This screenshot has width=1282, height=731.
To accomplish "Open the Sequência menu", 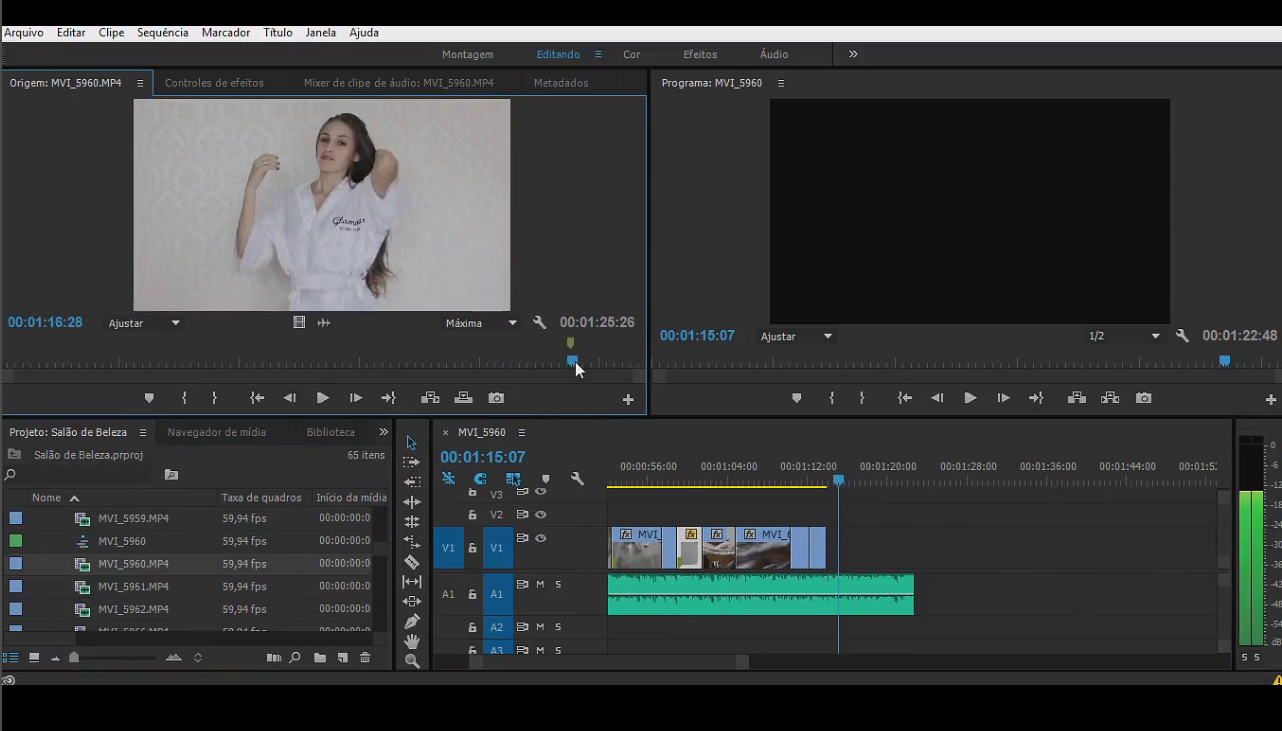I will pos(162,32).
